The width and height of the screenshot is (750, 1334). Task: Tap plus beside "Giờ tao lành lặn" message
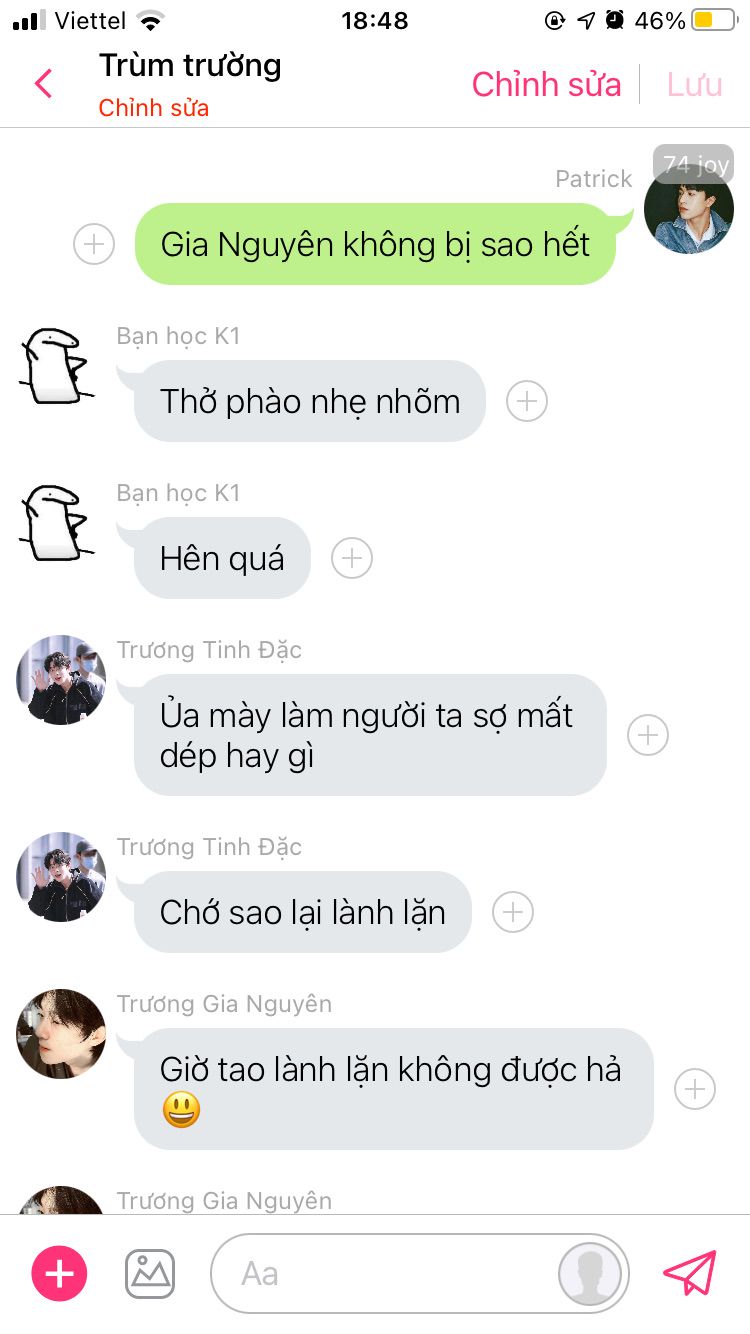(x=695, y=1089)
